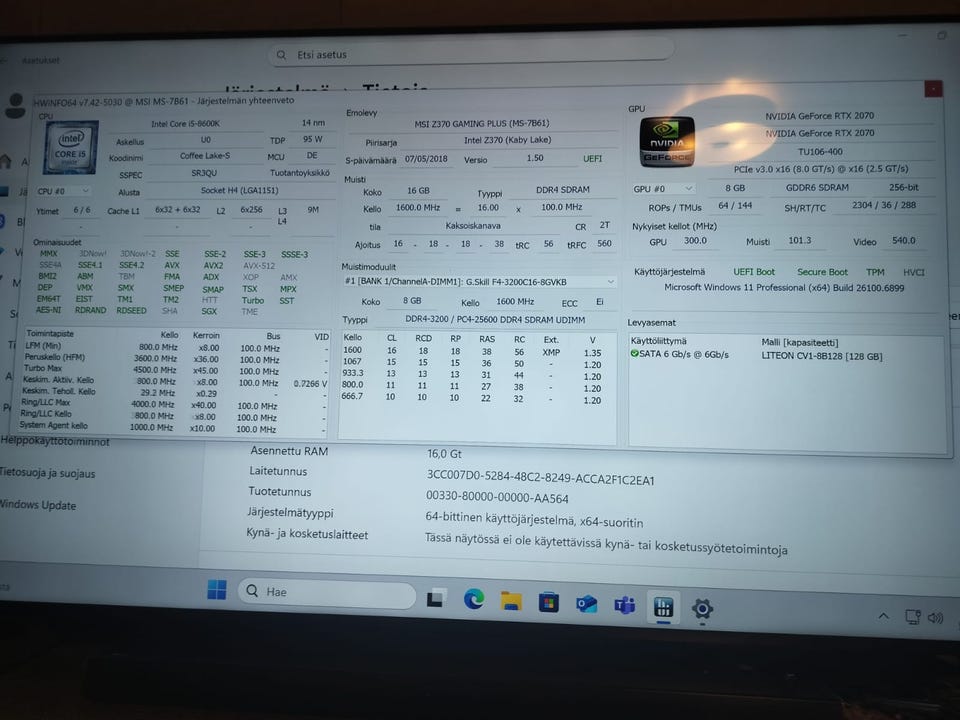Click the green SATA status icon

(634, 354)
